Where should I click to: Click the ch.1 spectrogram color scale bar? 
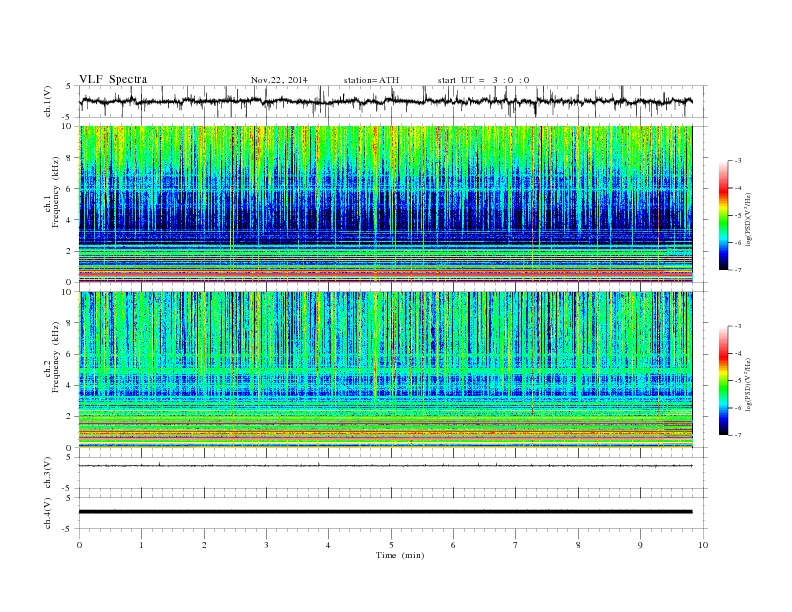tap(723, 215)
